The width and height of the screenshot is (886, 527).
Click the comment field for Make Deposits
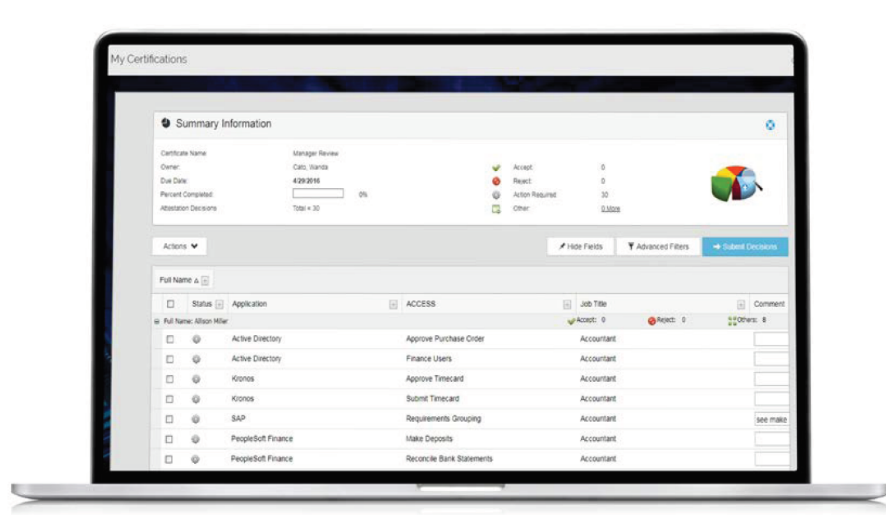(x=771, y=439)
